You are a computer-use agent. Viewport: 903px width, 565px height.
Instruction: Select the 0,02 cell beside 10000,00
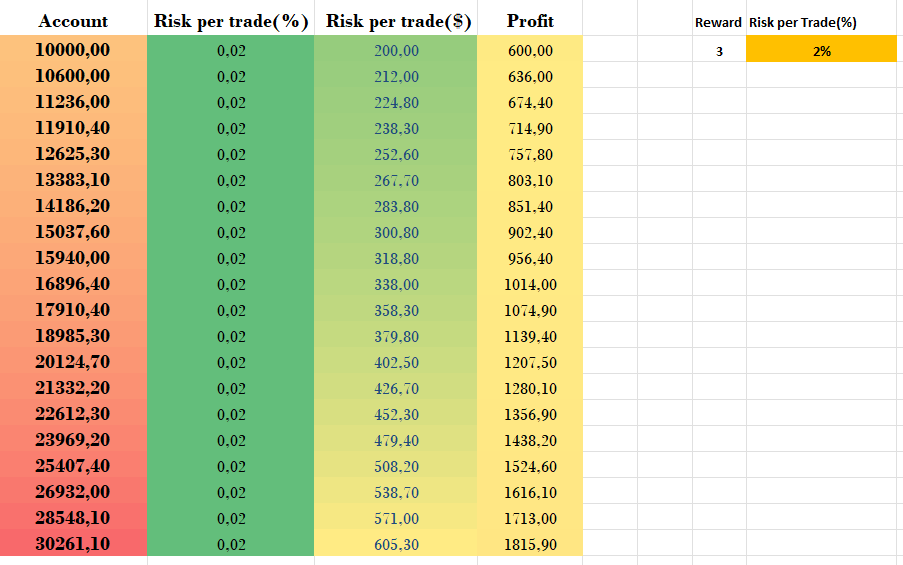(x=230, y=50)
